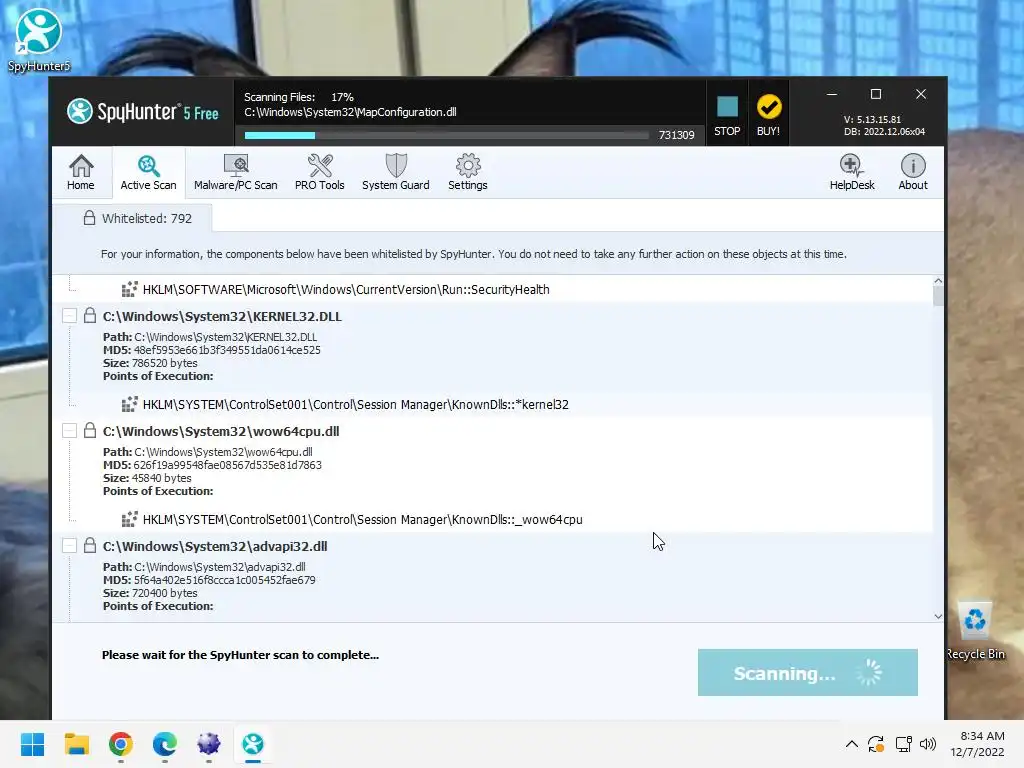Collapse the advapi32.dll entry
The height and width of the screenshot is (768, 1024).
click(69, 546)
